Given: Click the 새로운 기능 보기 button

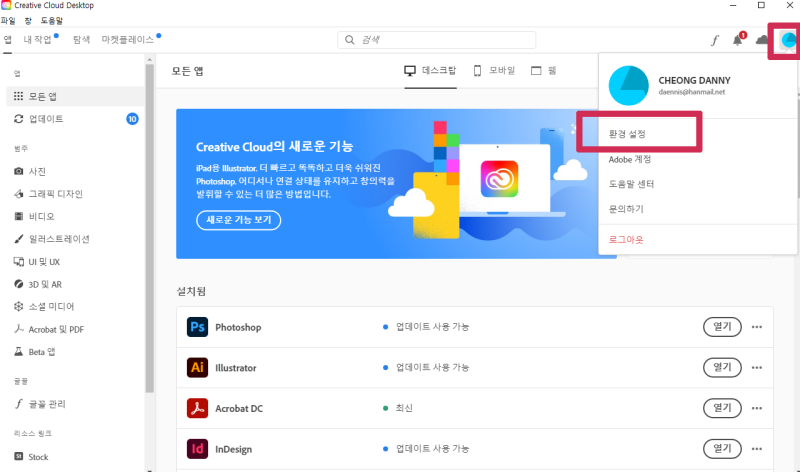Looking at the screenshot, I should (238, 220).
